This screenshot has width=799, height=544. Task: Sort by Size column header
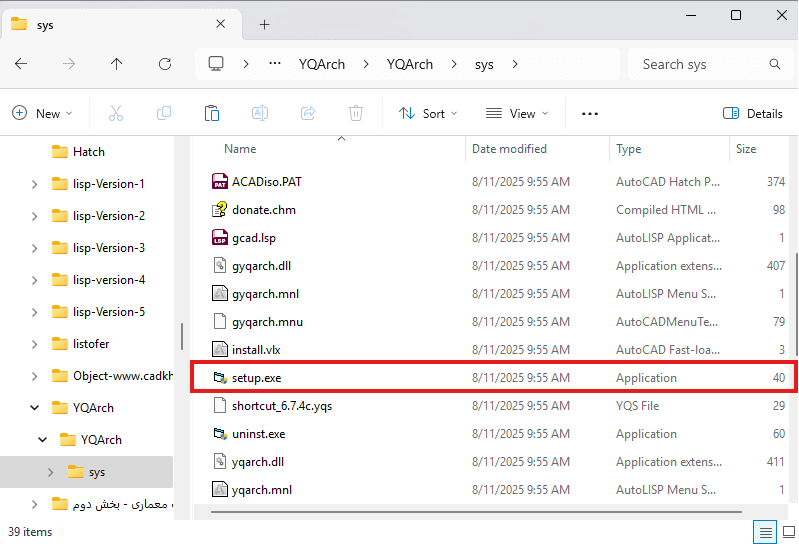point(745,149)
